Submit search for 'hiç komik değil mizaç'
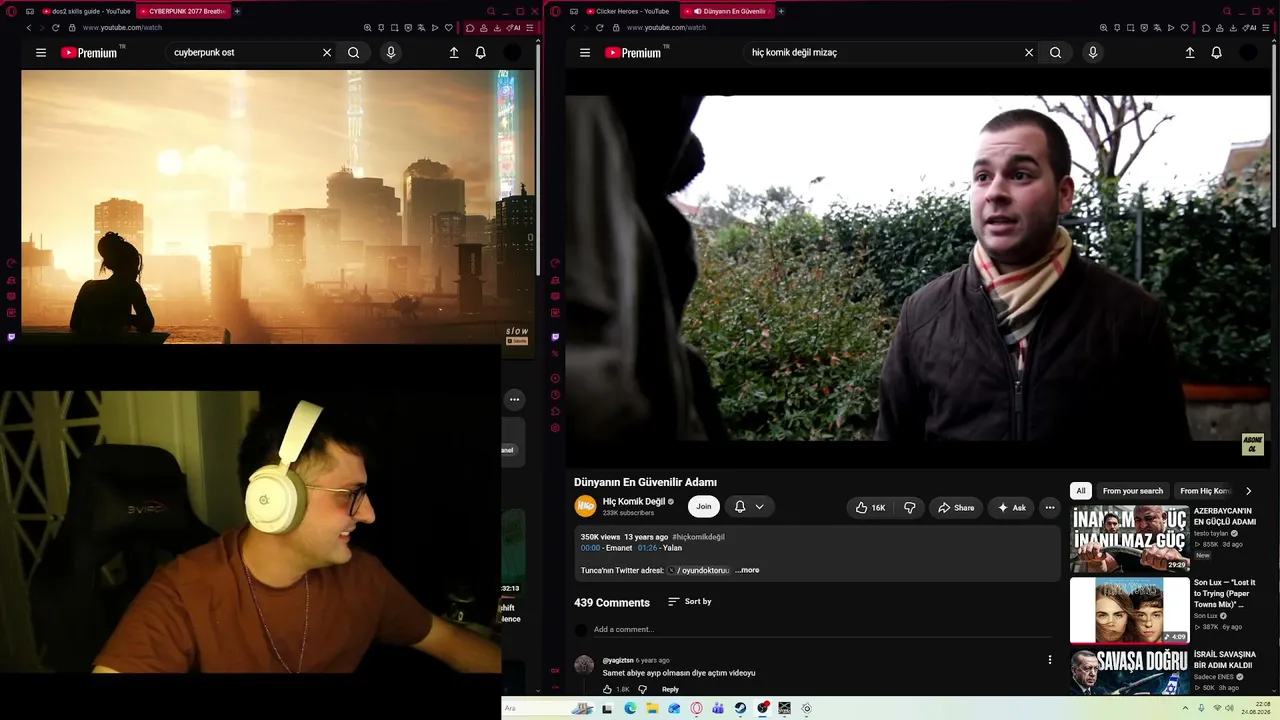 1056,53
